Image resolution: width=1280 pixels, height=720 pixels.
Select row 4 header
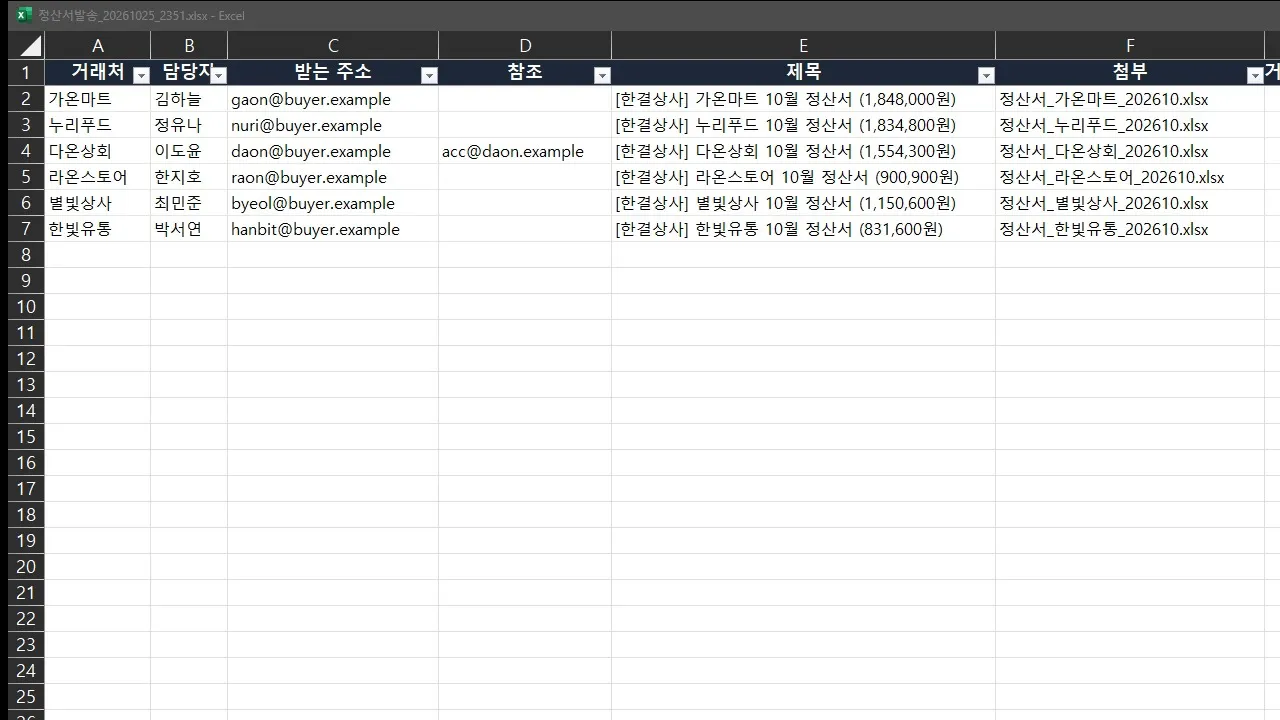pos(26,151)
